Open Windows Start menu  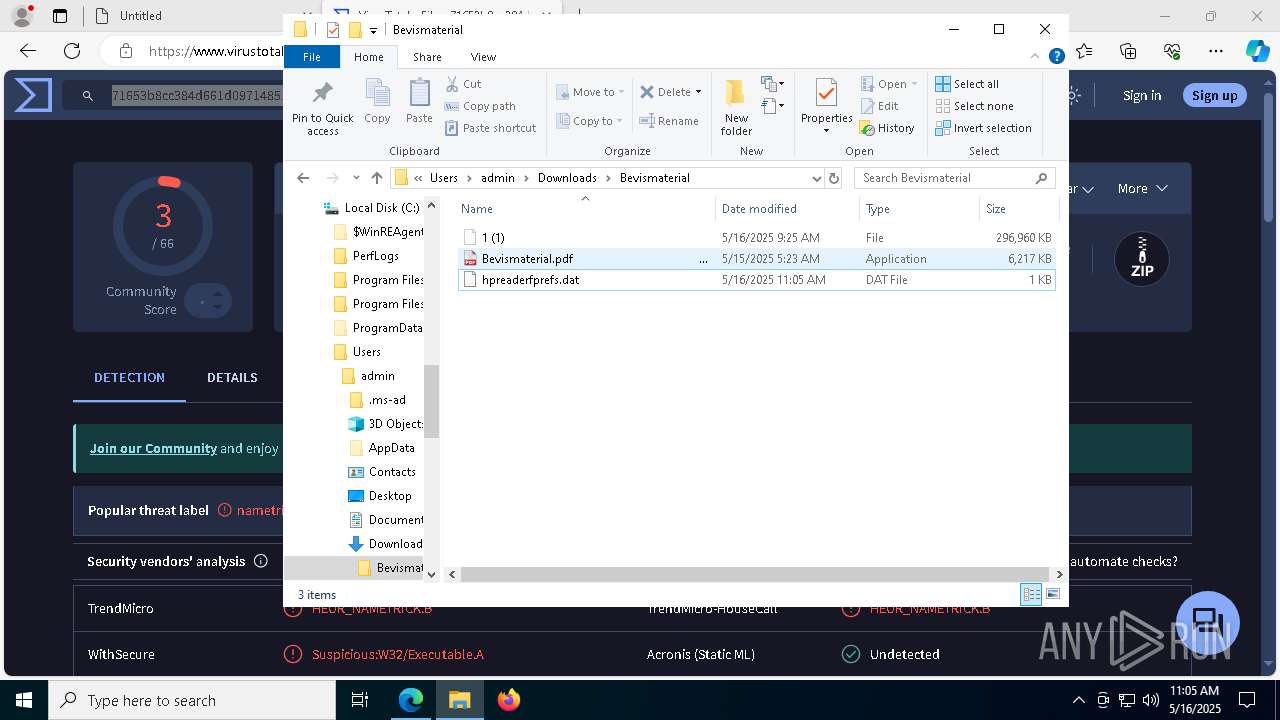23,700
